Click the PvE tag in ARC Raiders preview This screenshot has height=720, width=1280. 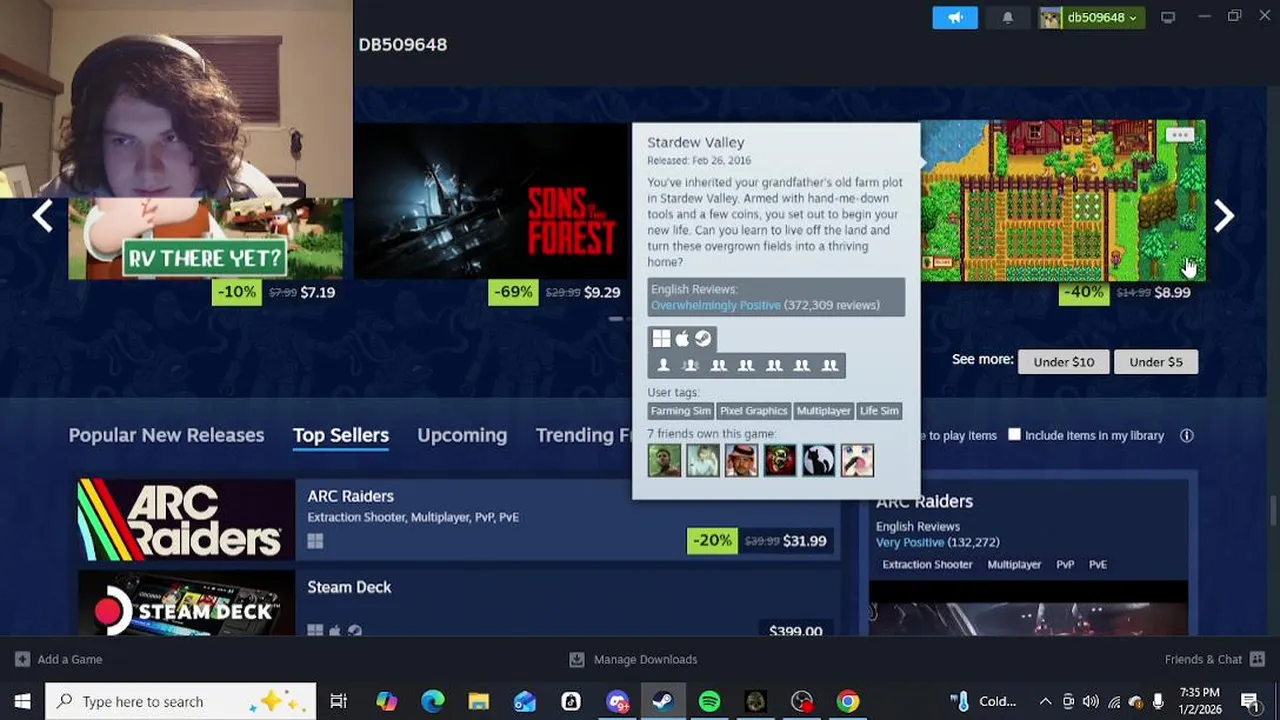[1098, 565]
